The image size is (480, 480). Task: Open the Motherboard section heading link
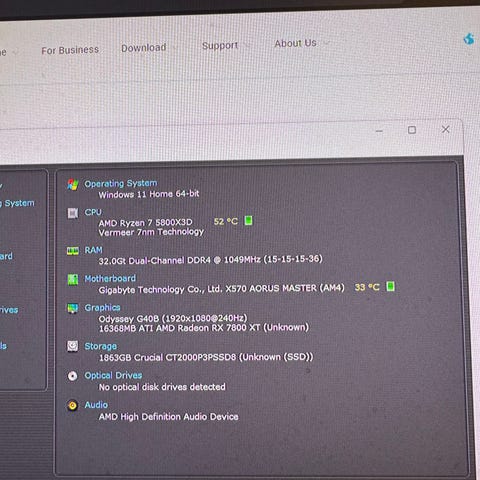110,278
